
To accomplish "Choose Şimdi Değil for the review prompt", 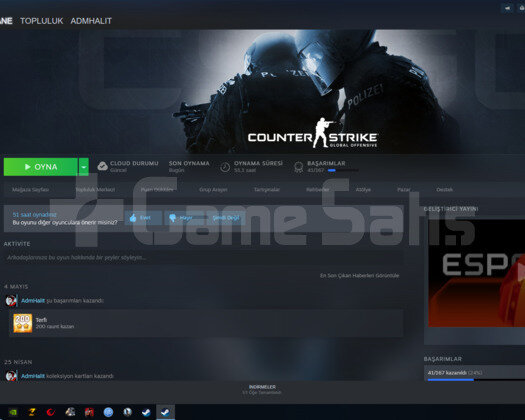I will [226, 218].
